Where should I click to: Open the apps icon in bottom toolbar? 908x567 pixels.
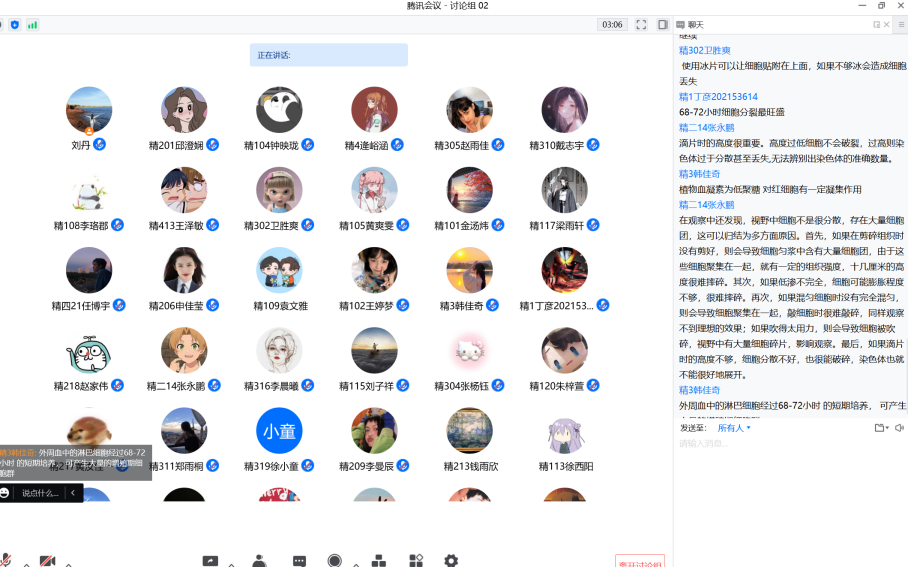(416, 561)
